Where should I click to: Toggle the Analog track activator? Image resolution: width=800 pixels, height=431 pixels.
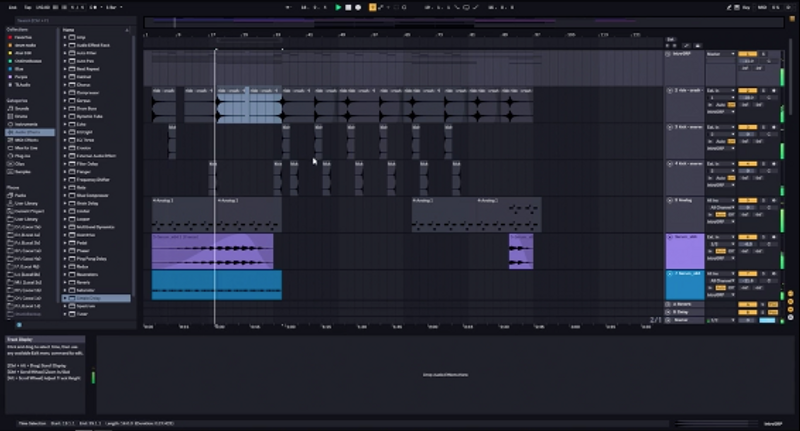coord(747,200)
